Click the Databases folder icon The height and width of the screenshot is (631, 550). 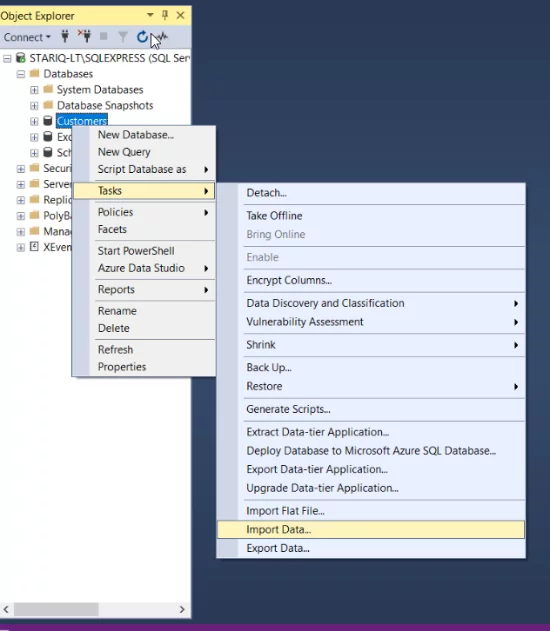pyautogui.click(x=35, y=73)
